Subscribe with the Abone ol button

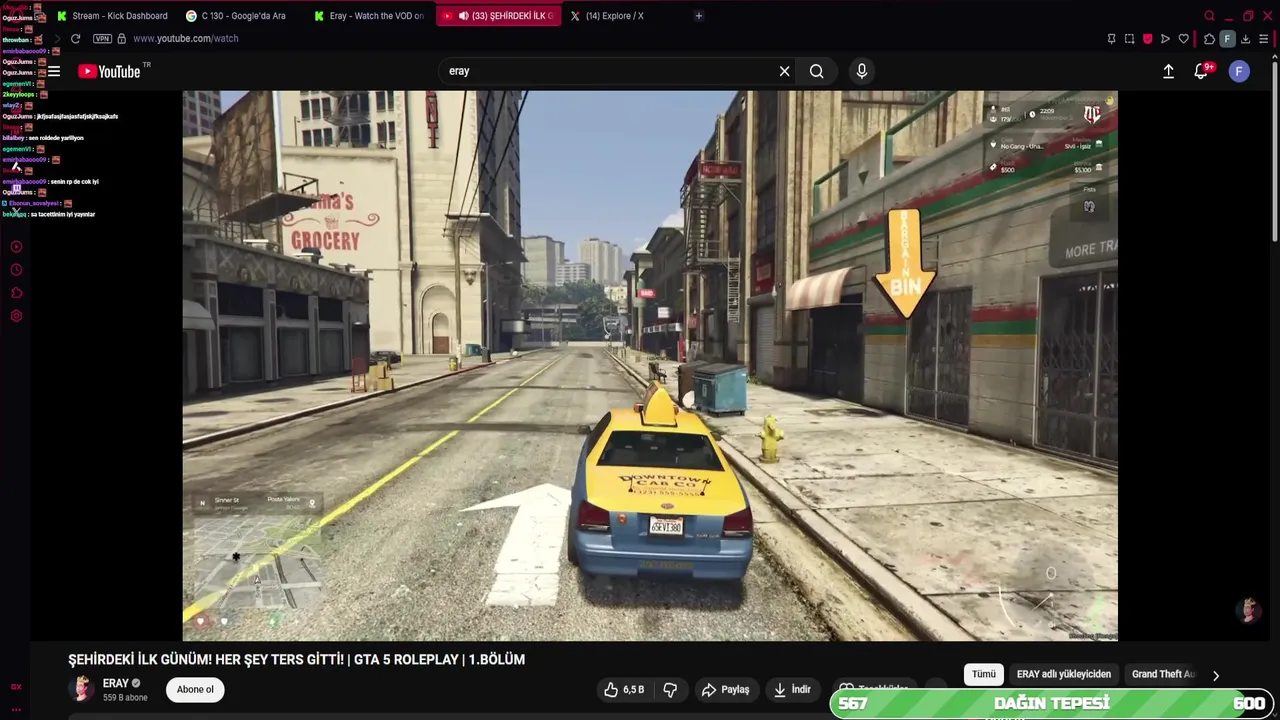(x=195, y=689)
